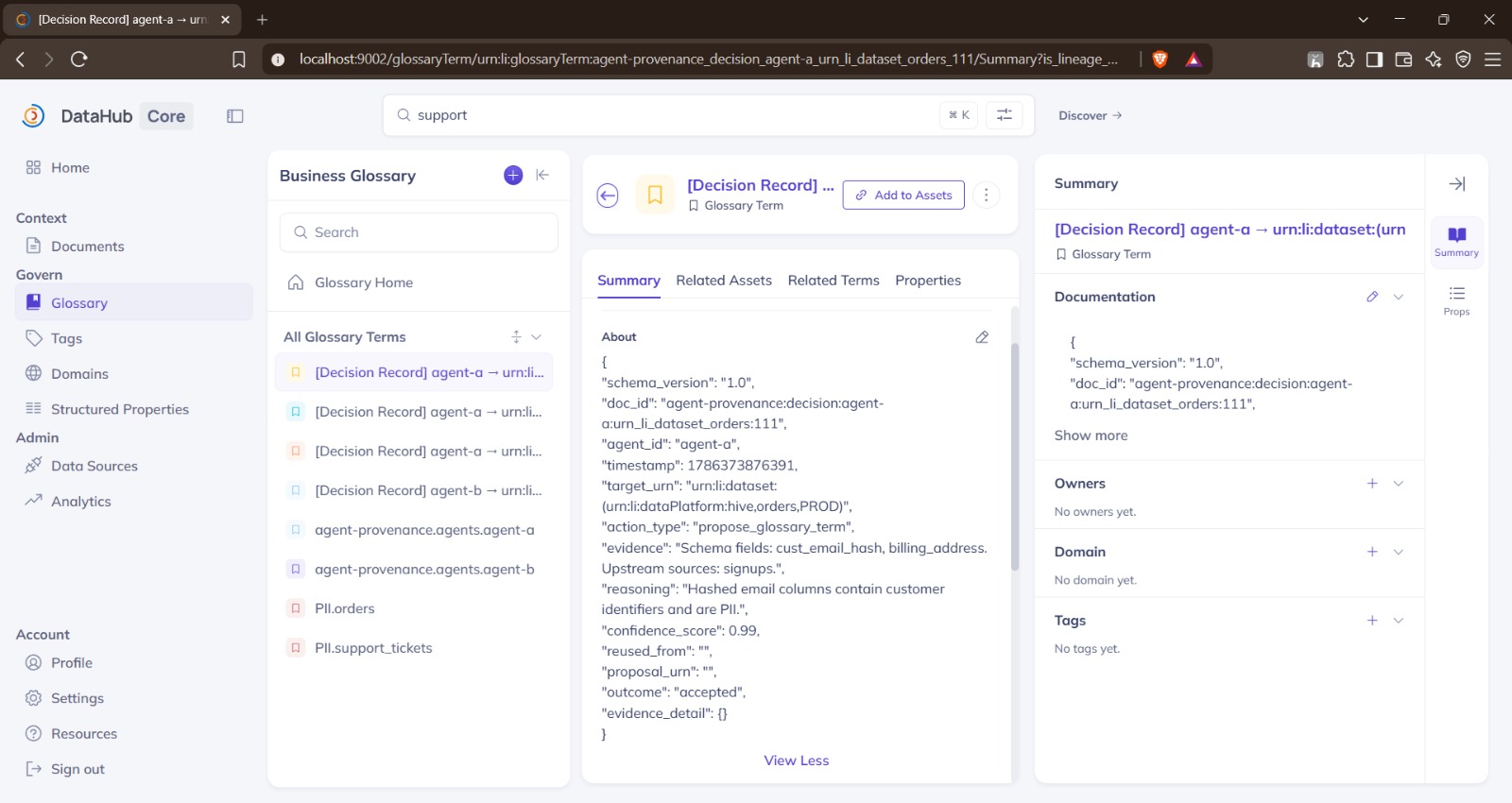Switch to the Related Terms tab

[x=833, y=281]
